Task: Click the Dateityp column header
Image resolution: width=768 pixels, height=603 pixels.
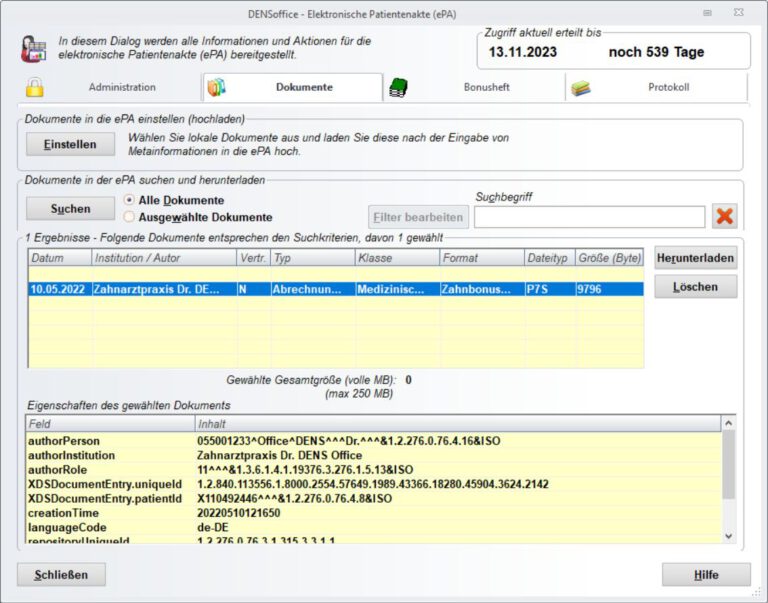Action: (549, 258)
